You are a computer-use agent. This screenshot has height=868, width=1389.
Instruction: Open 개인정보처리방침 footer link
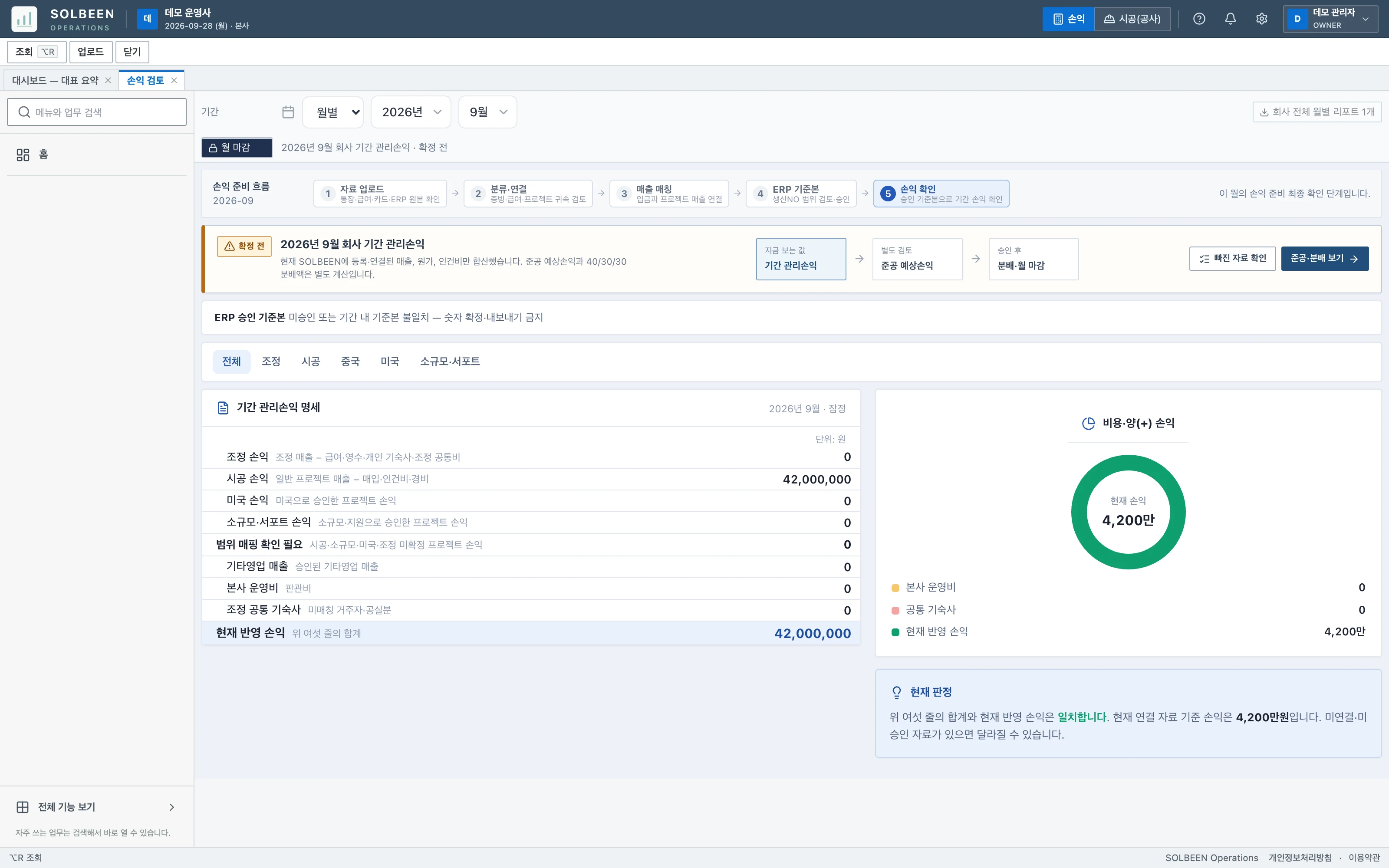click(1300, 858)
